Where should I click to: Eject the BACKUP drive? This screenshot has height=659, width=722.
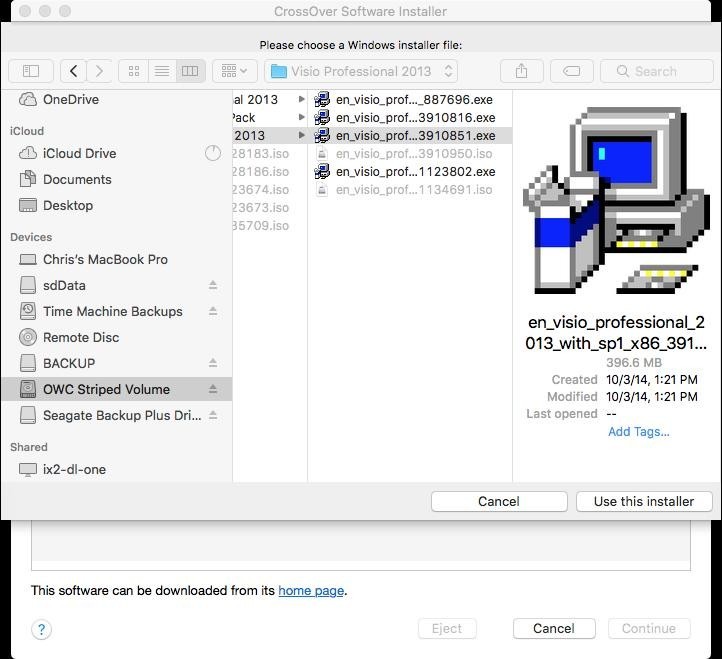click(213, 364)
